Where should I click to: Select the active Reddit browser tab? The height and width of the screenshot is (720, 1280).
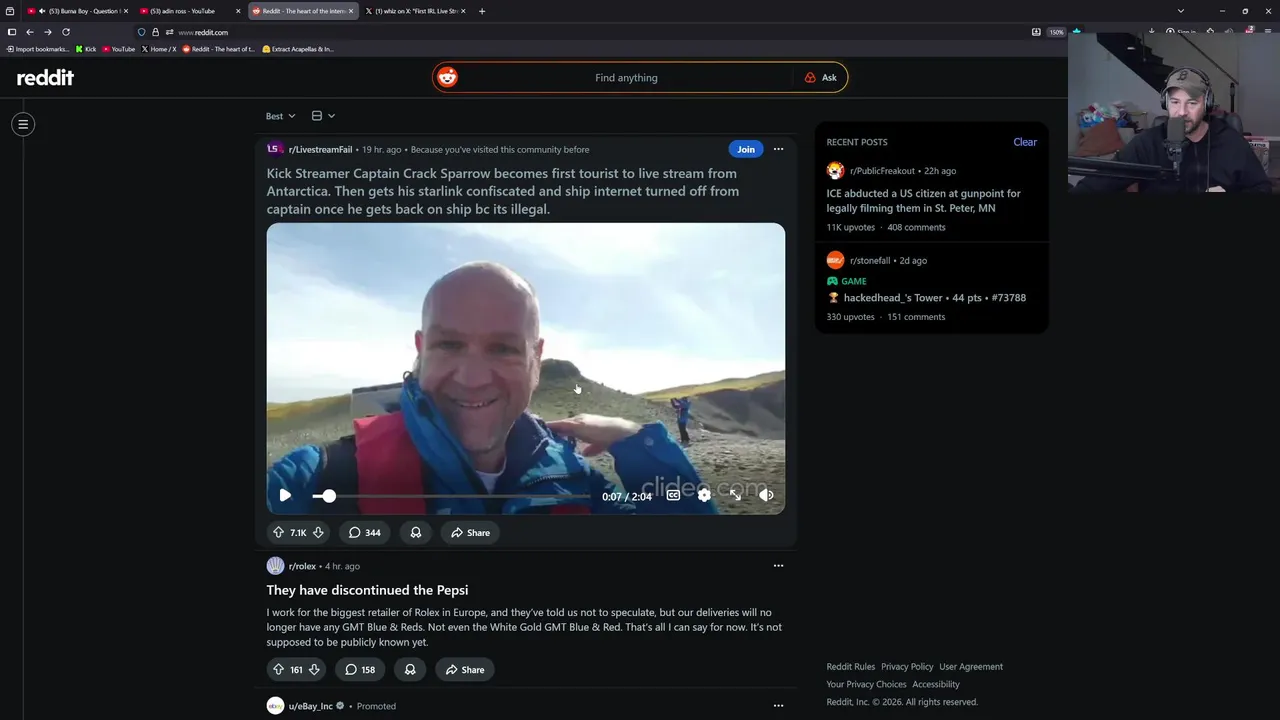[302, 11]
